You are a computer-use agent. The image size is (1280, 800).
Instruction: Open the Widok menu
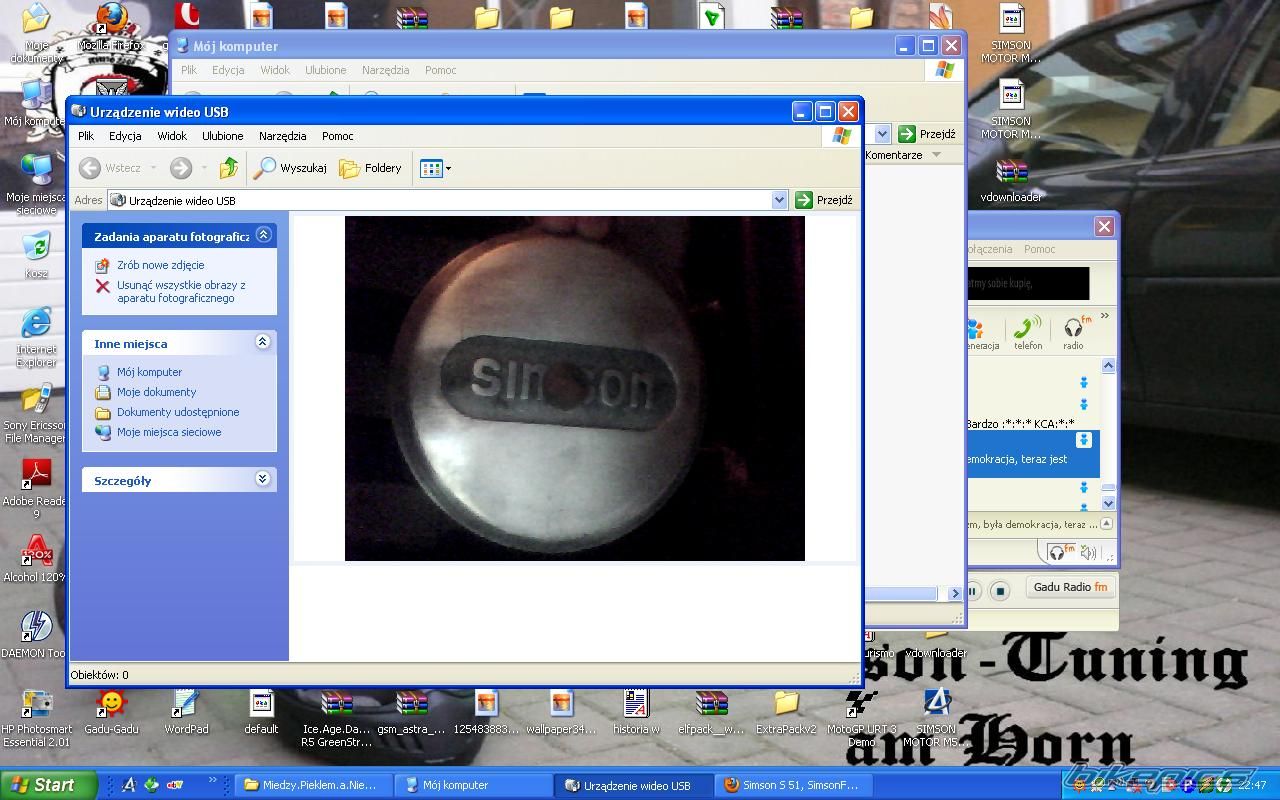171,136
